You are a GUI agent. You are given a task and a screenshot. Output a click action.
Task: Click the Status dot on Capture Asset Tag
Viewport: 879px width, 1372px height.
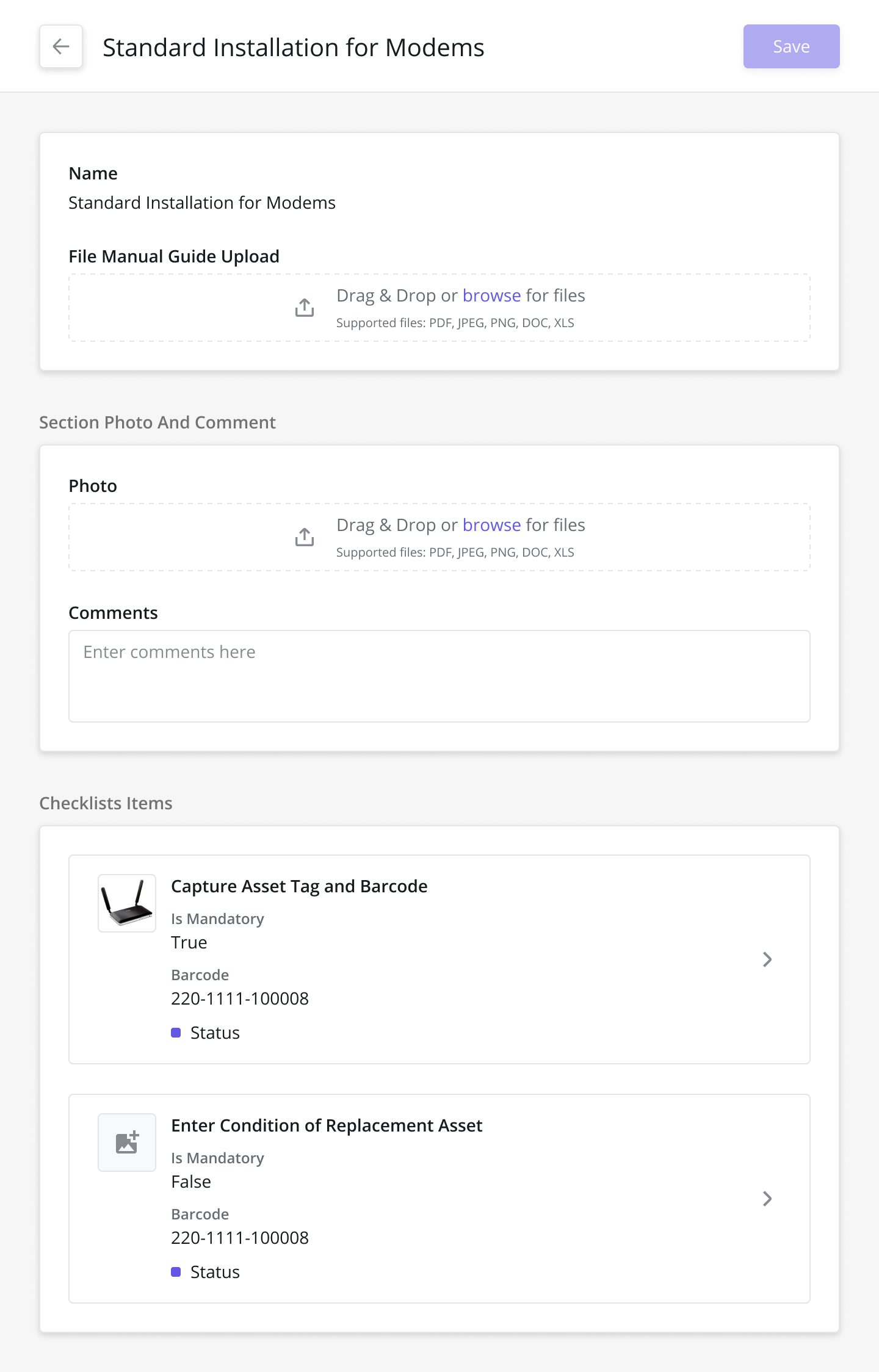tap(176, 1033)
